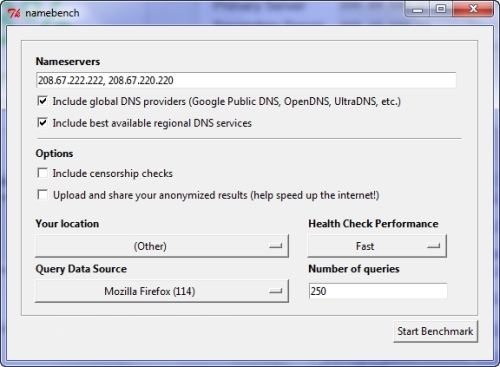Close the namebench window

point(473,9)
